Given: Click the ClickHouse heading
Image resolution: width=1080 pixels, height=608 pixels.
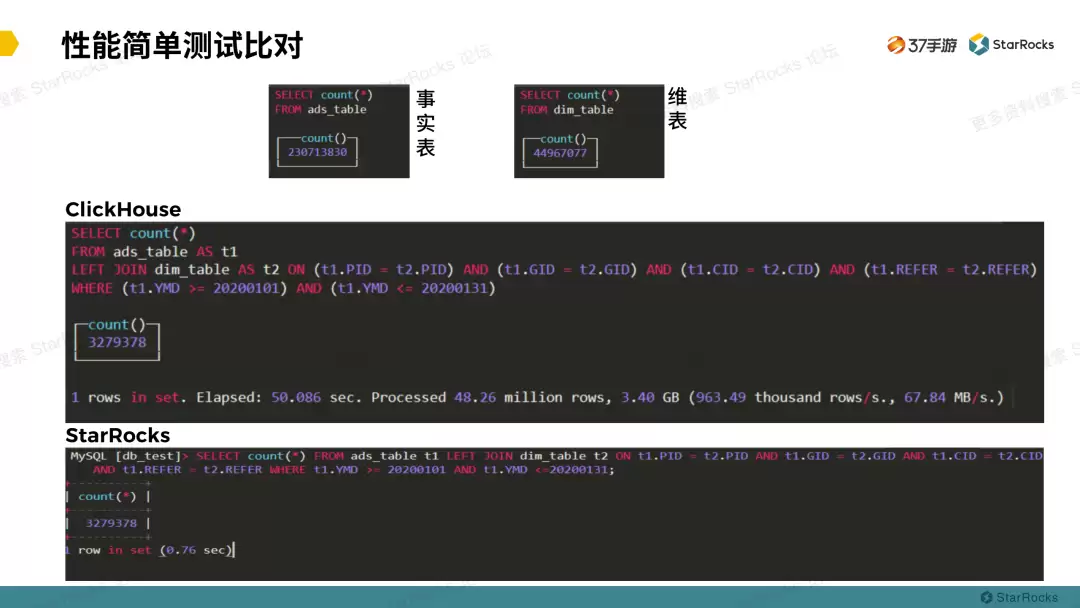Looking at the screenshot, I should click(123, 209).
